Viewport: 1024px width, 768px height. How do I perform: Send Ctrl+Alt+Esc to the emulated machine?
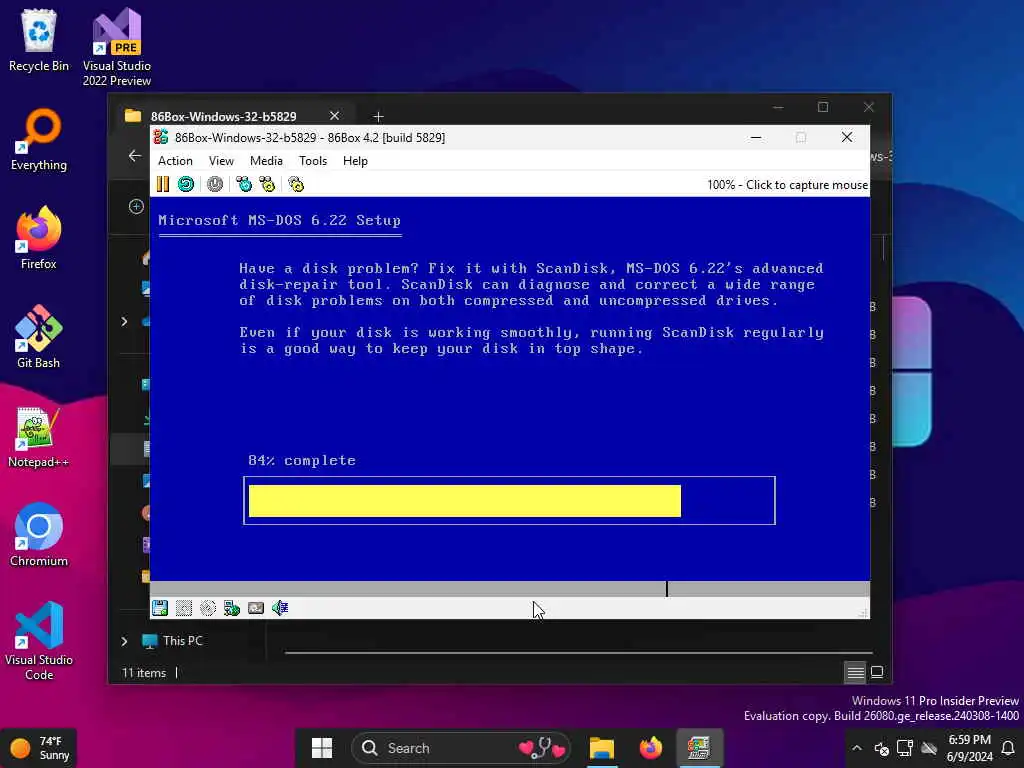267,185
